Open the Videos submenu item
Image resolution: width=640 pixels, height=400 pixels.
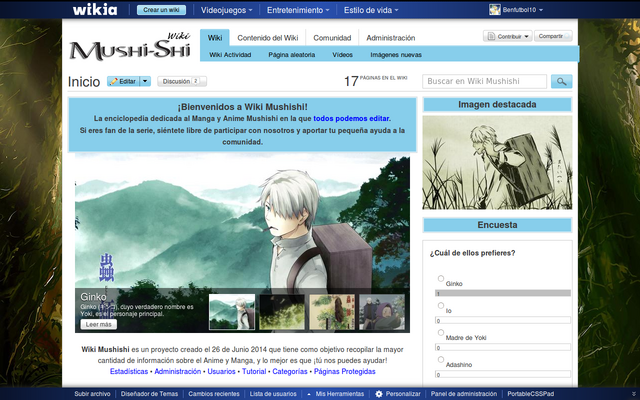click(342, 55)
